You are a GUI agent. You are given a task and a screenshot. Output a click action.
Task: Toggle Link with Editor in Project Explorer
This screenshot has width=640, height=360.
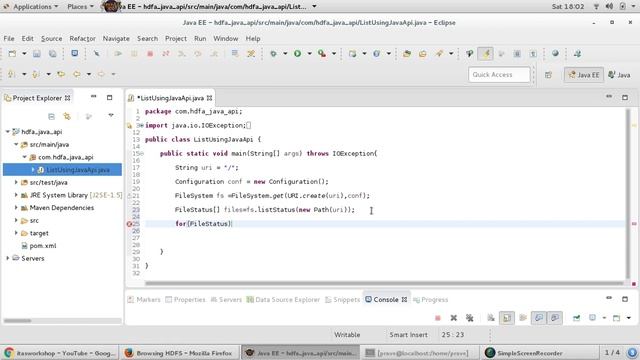[x=67, y=116]
